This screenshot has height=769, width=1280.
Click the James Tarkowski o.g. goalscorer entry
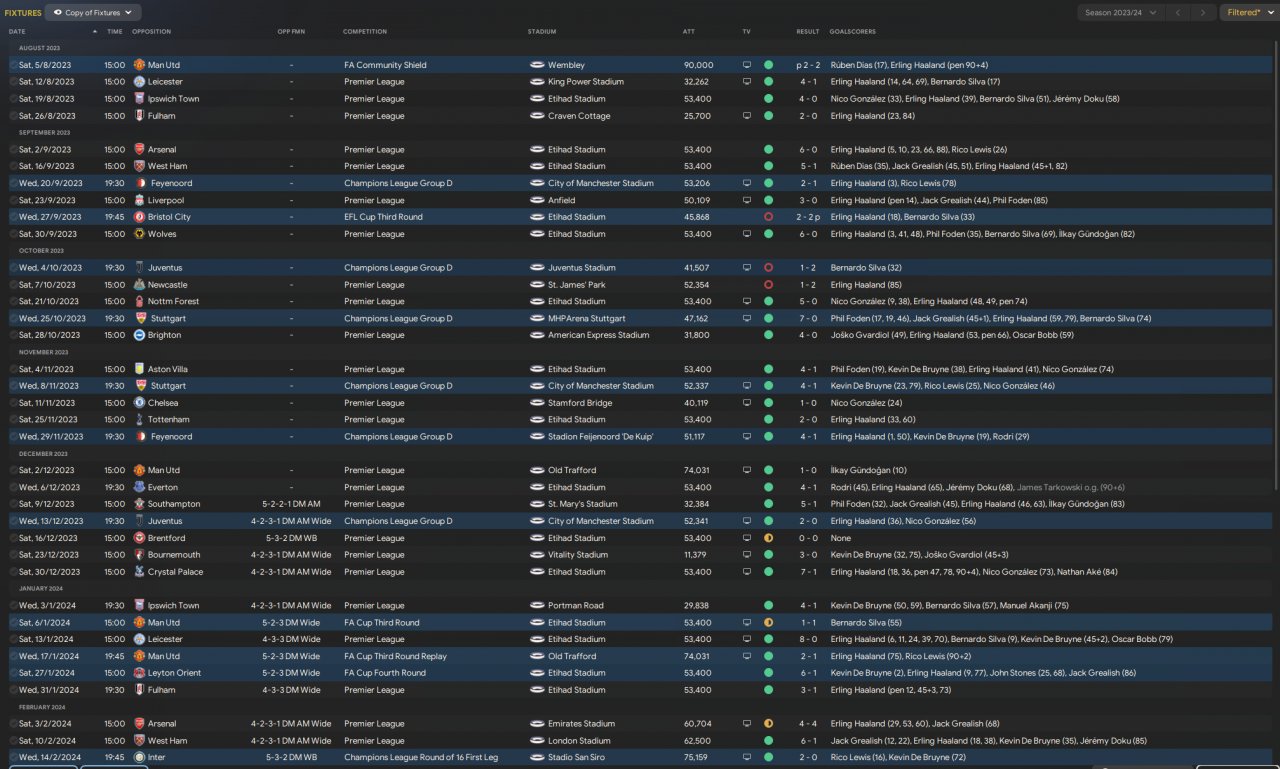click(1071, 487)
